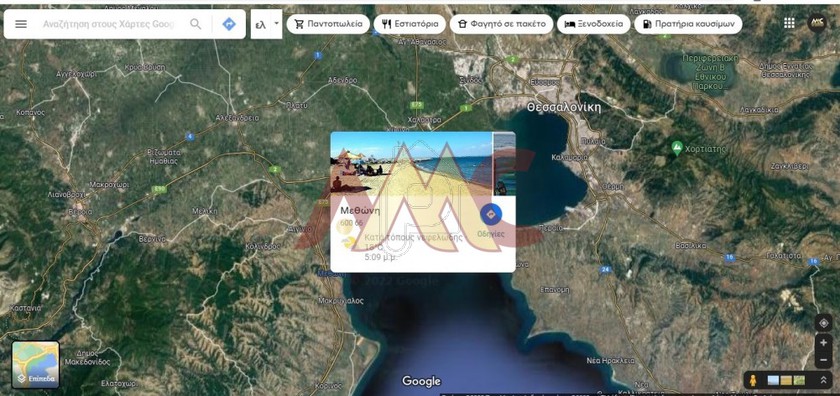
Task: Open the Google apps grid
Action: [x=789, y=23]
